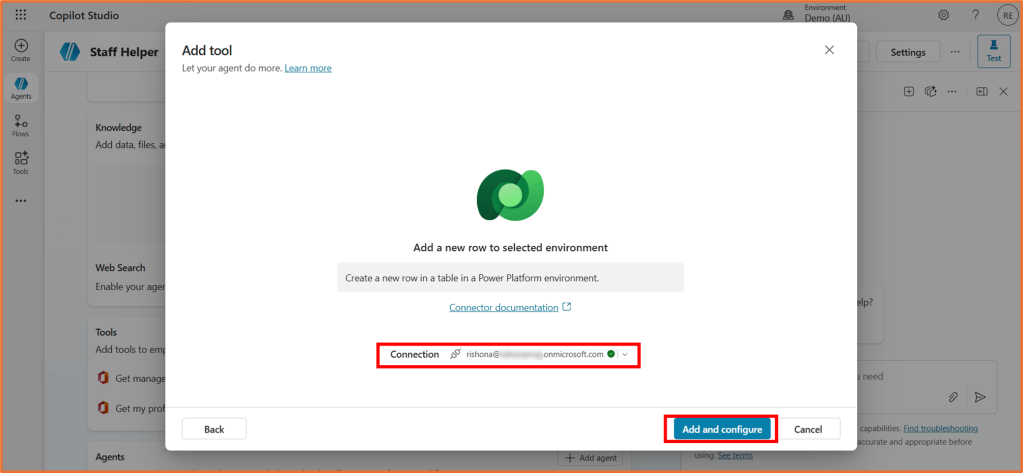Click the Test button with pin icon

994,52
